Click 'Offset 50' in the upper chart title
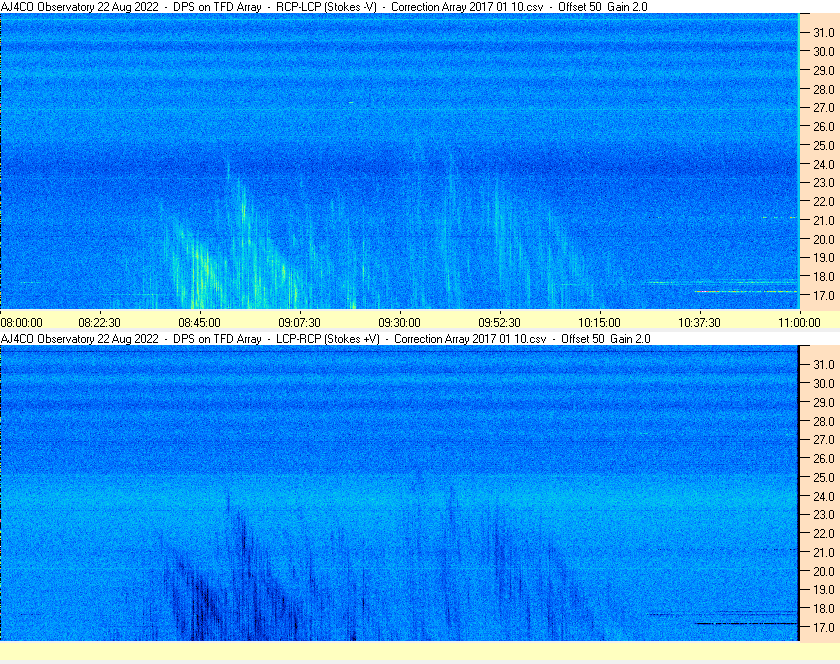 pos(580,7)
